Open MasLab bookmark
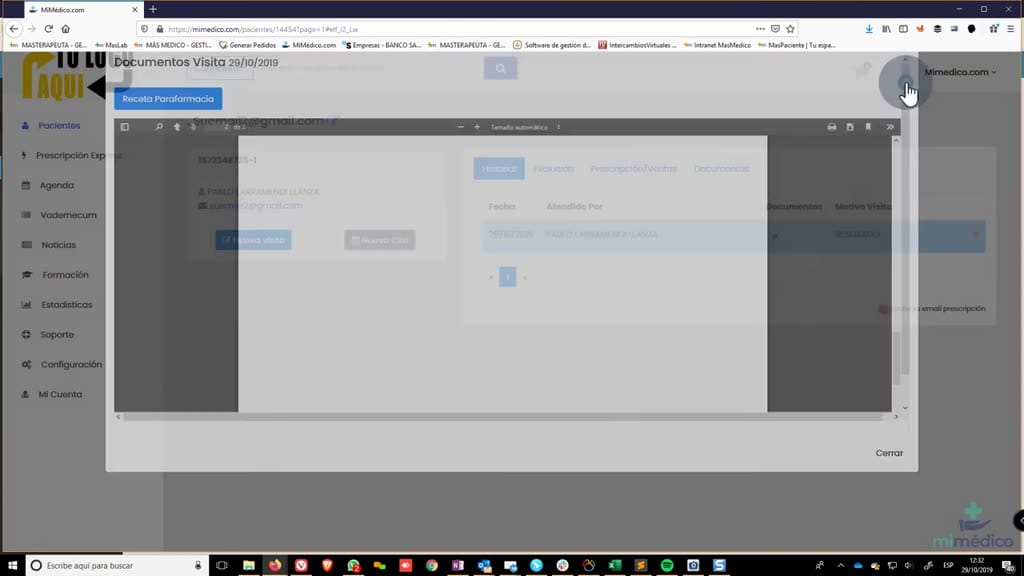The image size is (1024, 576). pos(111,45)
